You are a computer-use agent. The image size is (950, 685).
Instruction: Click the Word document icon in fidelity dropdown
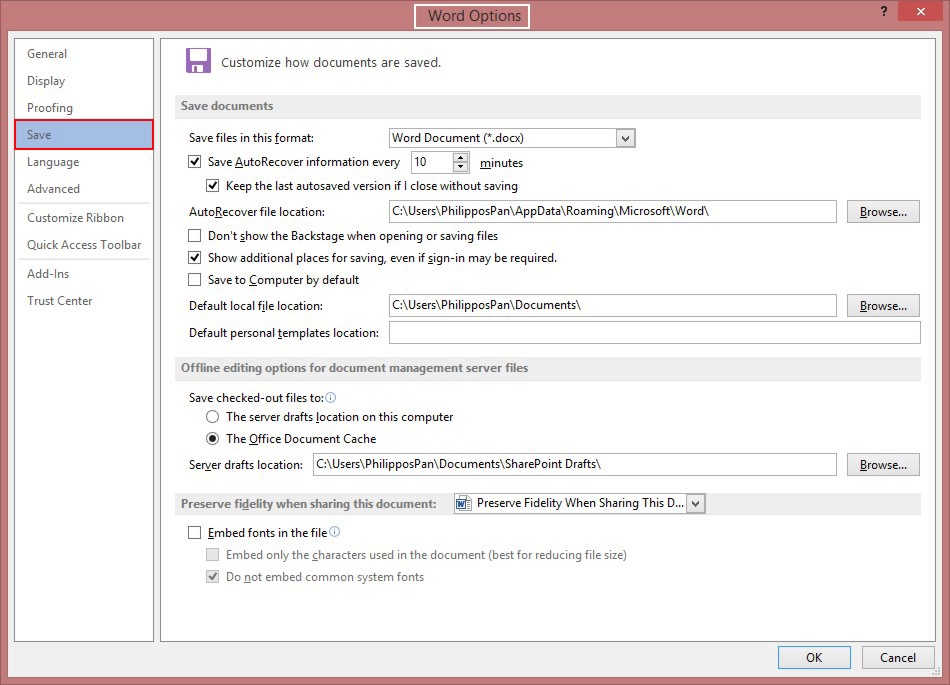coord(463,503)
